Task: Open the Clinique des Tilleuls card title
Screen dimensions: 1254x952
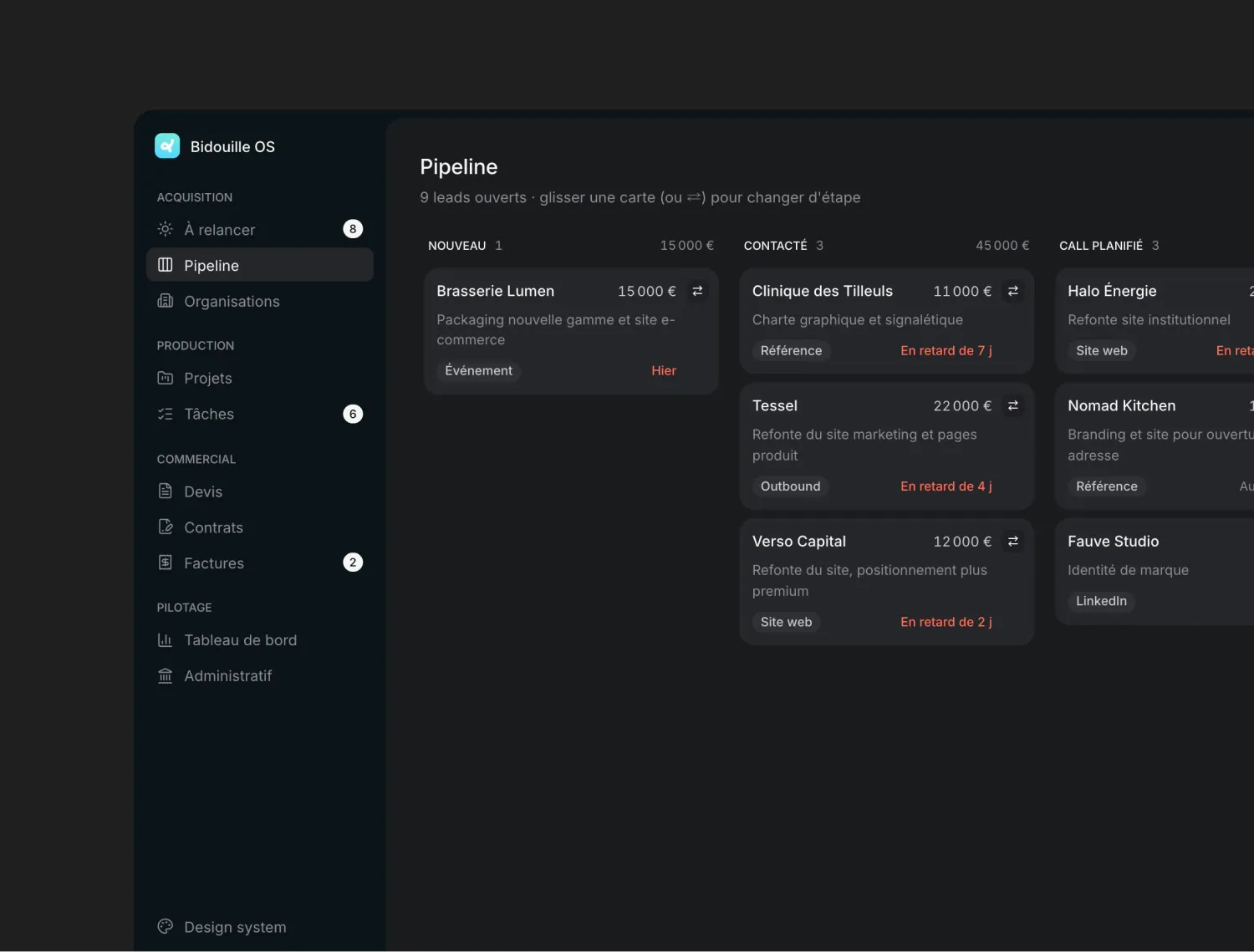Action: 822,291
